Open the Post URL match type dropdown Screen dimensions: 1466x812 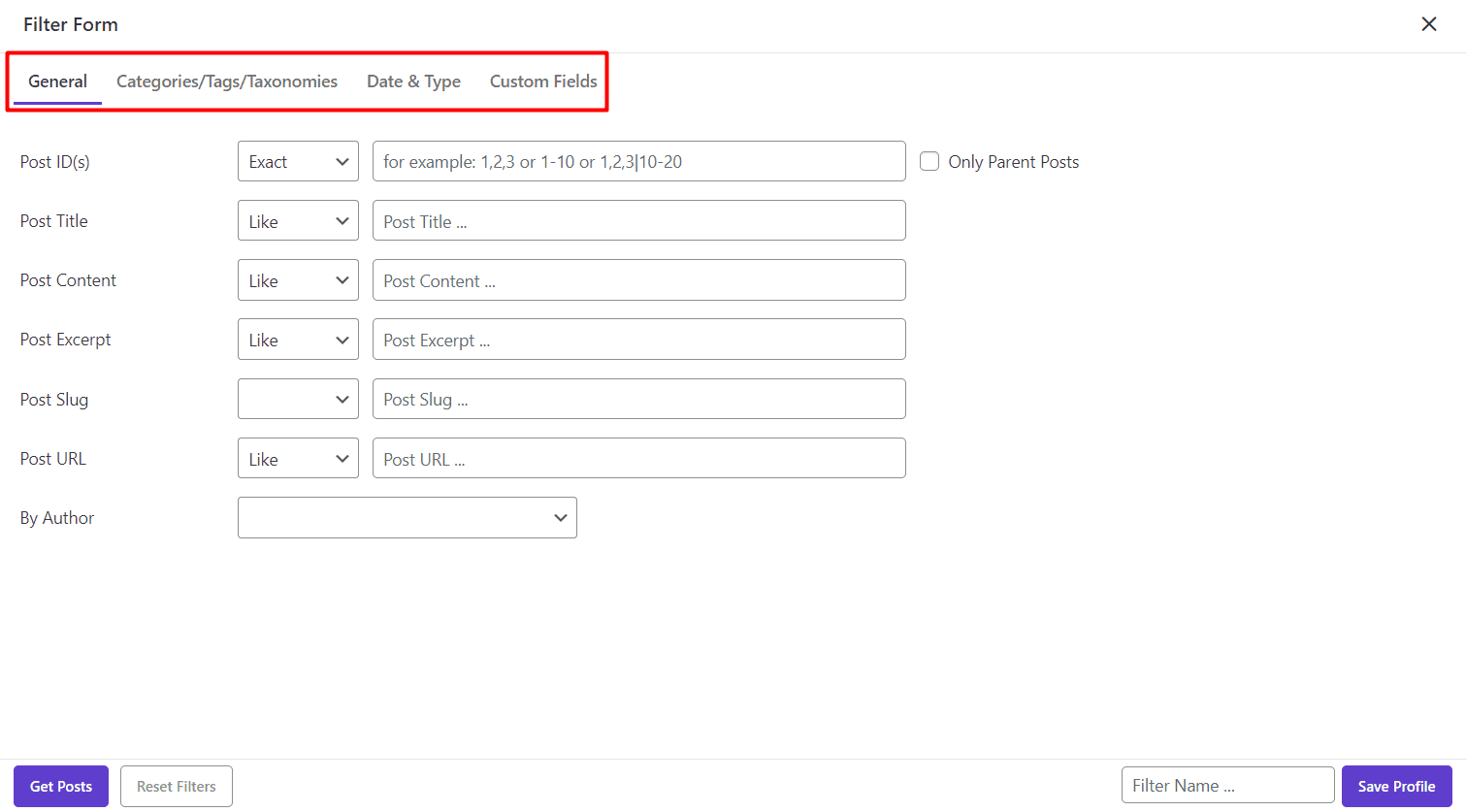point(298,458)
